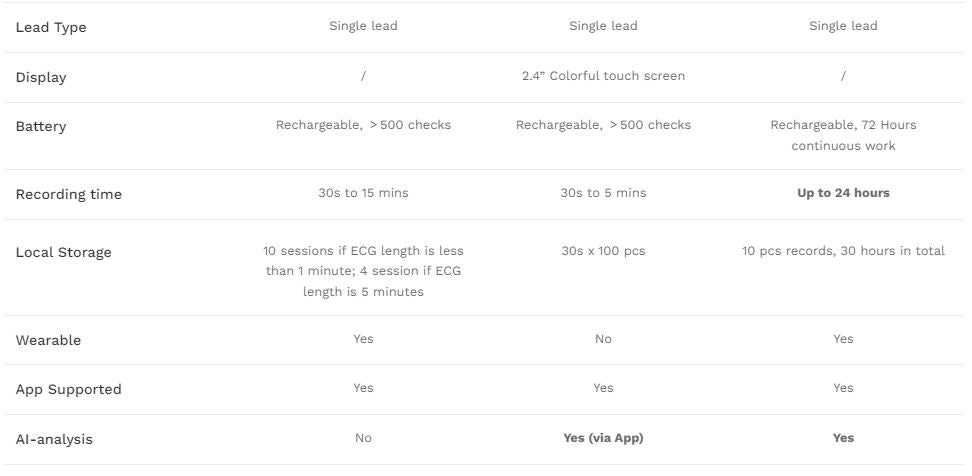
Task: Click the "App Supported" row label
Action: click(68, 389)
